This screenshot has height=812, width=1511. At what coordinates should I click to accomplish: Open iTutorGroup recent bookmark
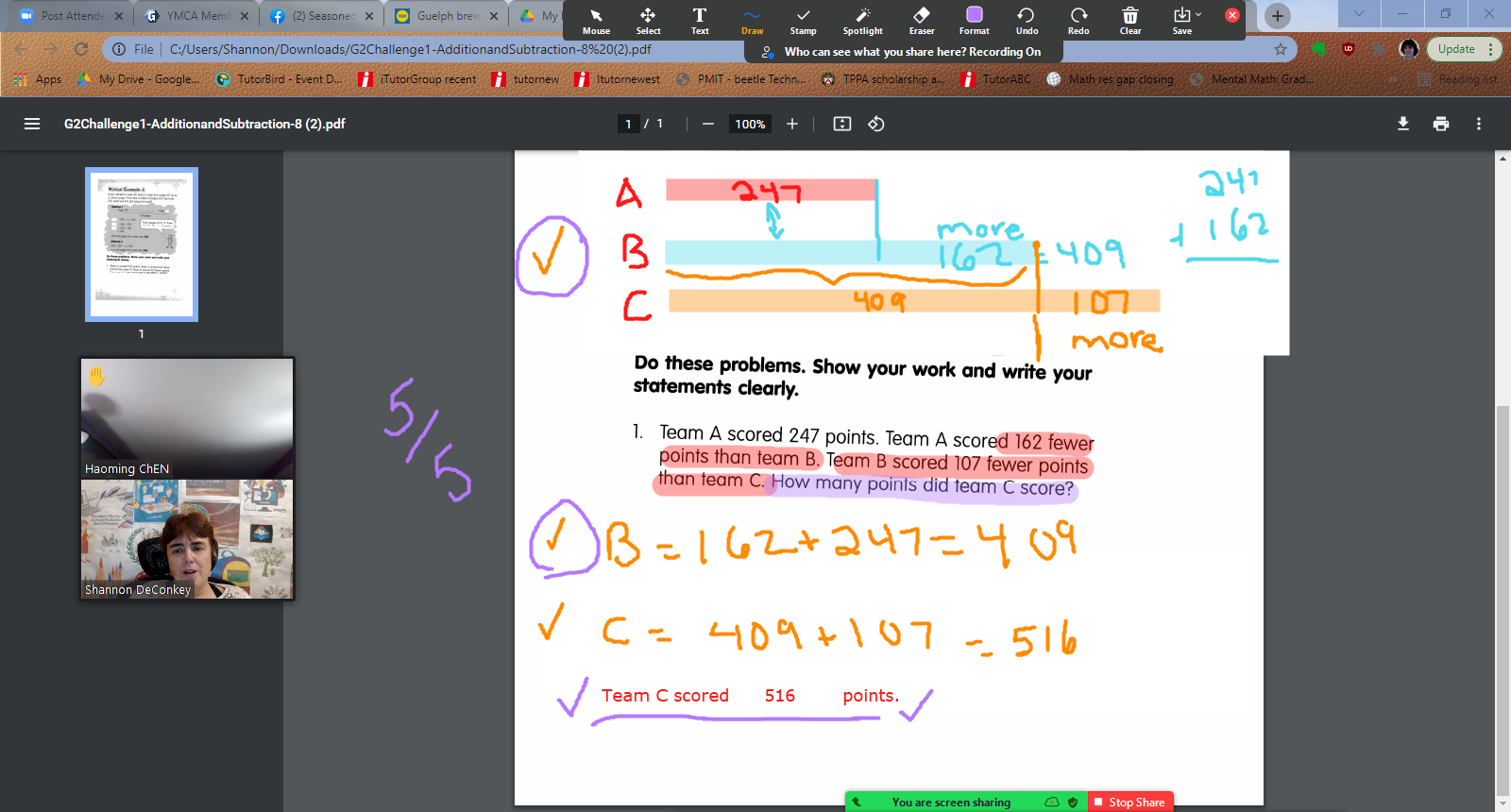[417, 79]
